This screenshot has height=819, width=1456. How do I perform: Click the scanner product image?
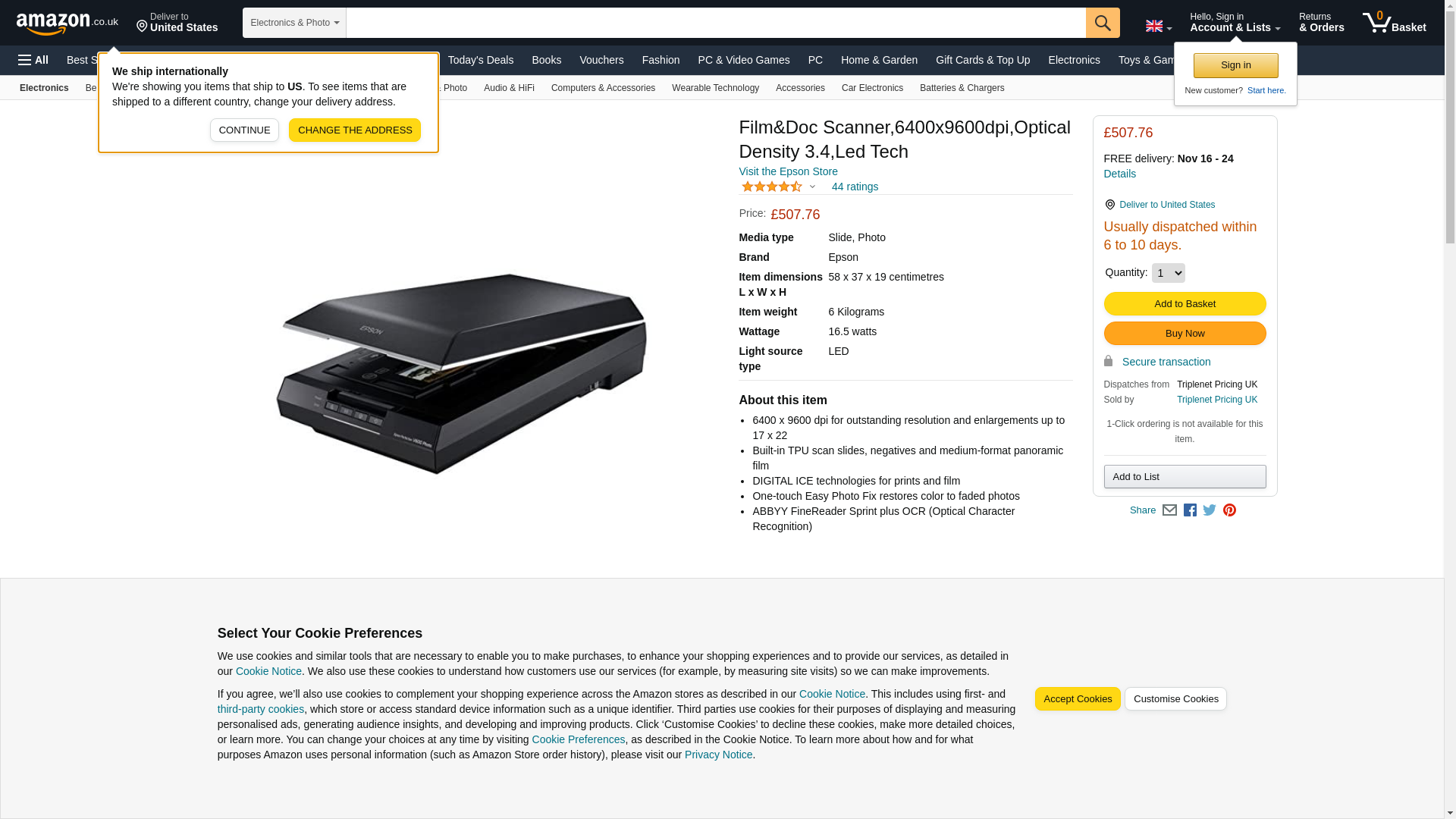tap(461, 374)
